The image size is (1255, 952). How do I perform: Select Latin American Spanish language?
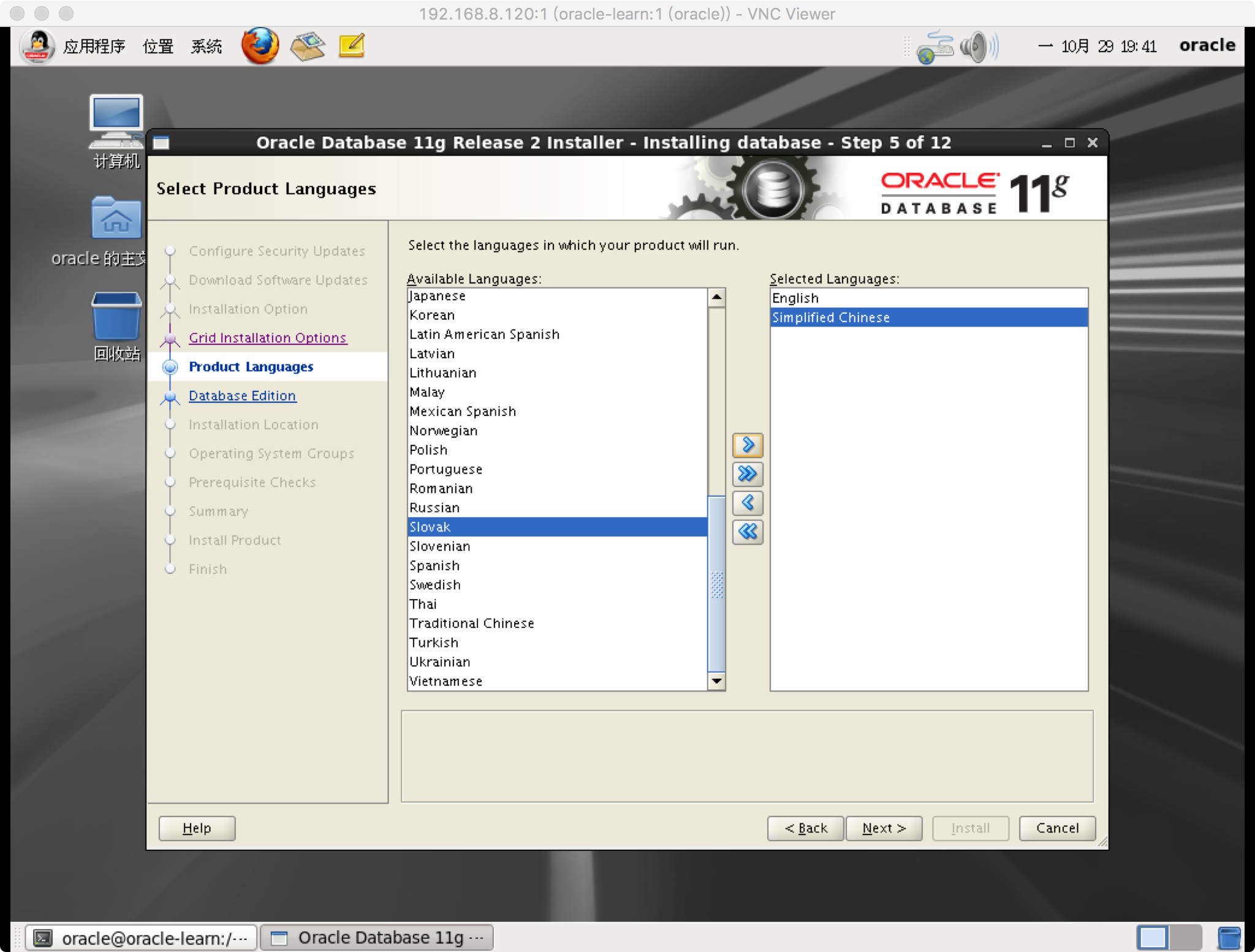click(557, 334)
